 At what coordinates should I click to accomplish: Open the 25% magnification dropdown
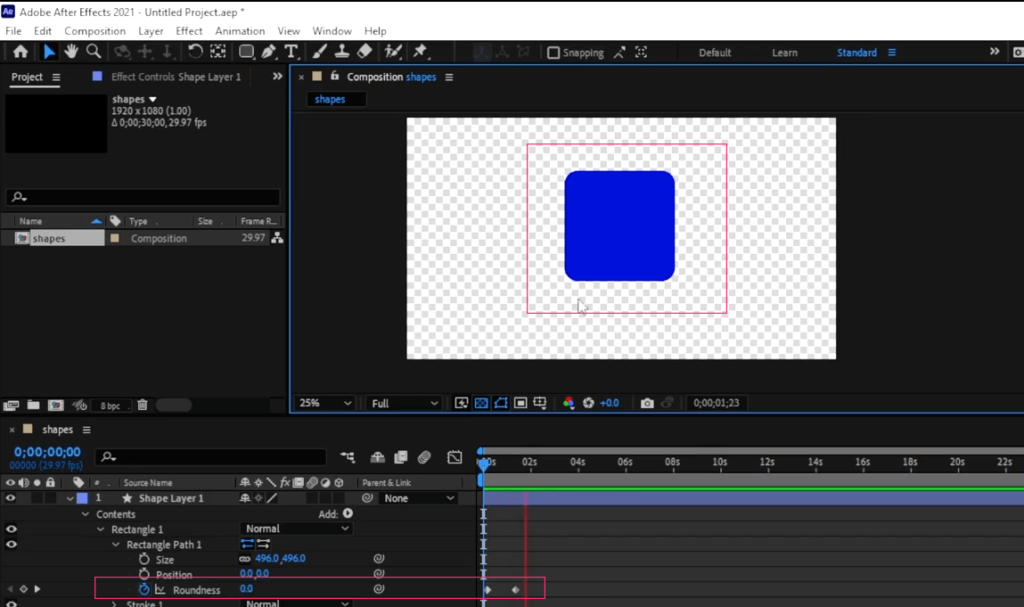coord(322,402)
